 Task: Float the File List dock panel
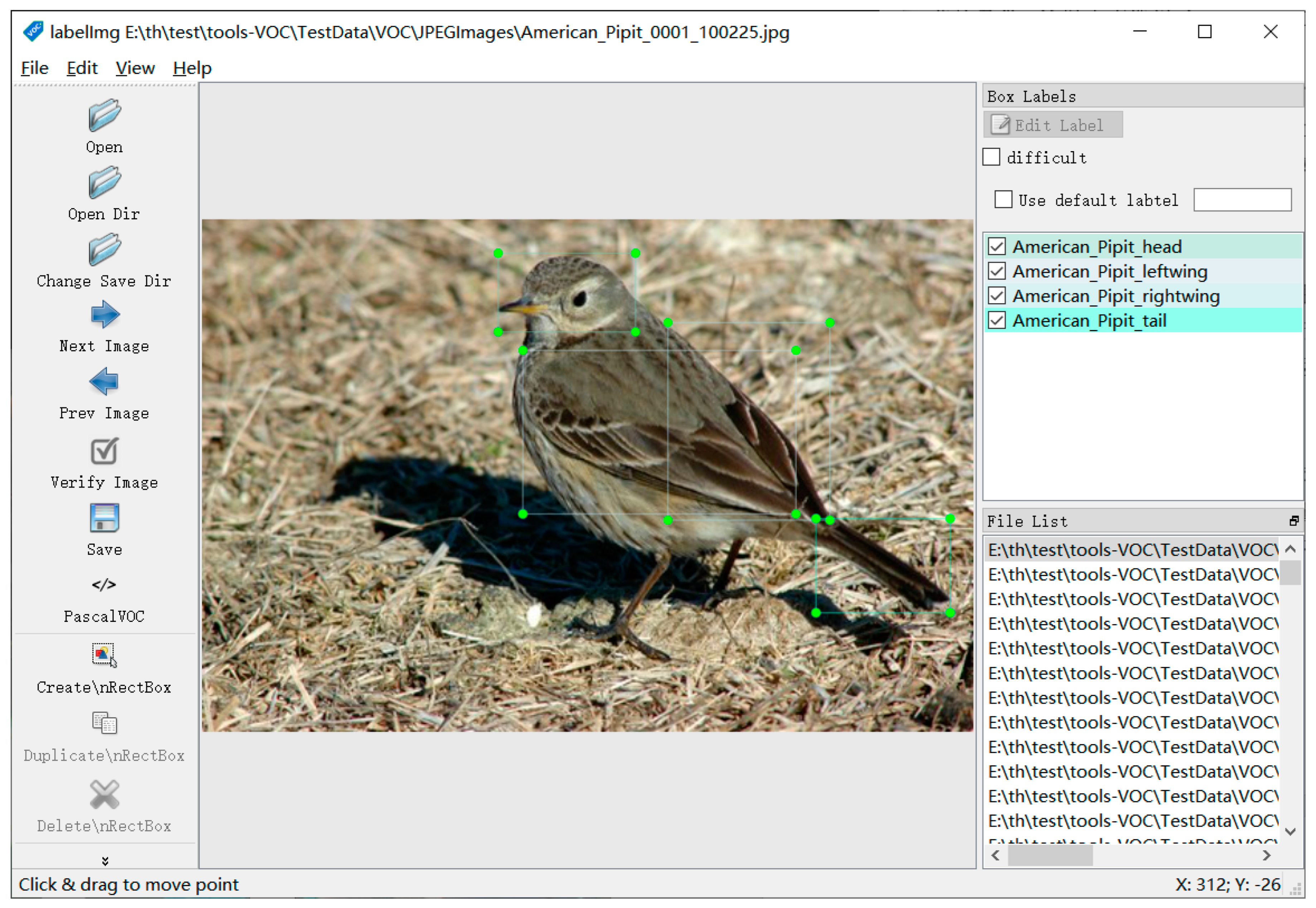1294,521
